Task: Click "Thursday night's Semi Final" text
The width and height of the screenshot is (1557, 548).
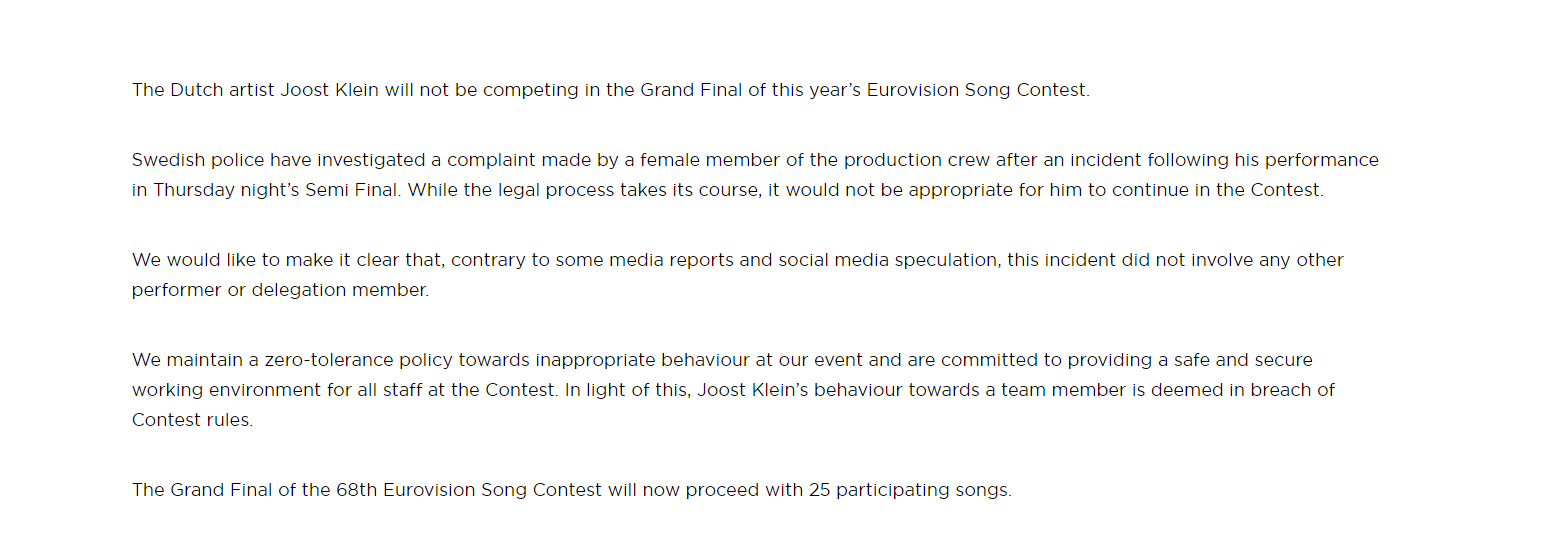Action: click(x=277, y=190)
